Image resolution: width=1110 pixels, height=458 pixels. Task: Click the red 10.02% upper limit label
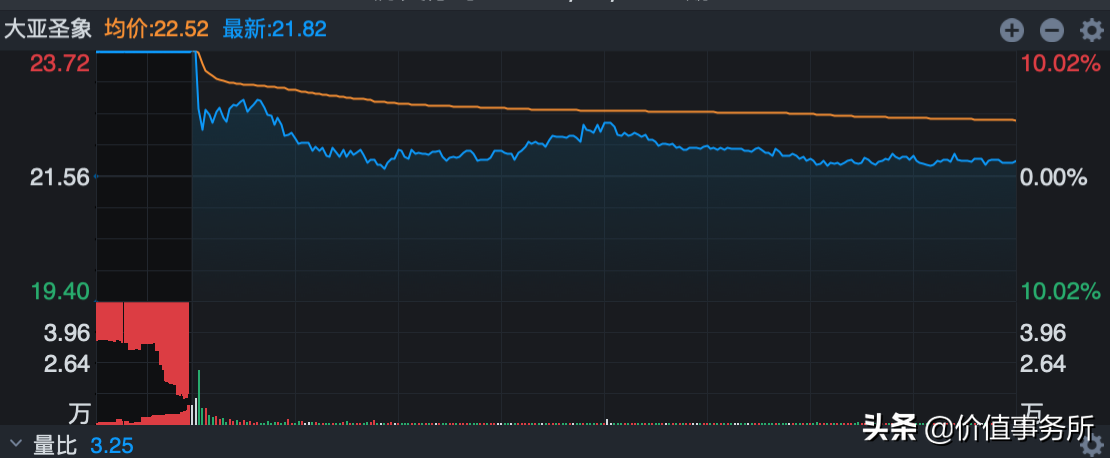1060,64
